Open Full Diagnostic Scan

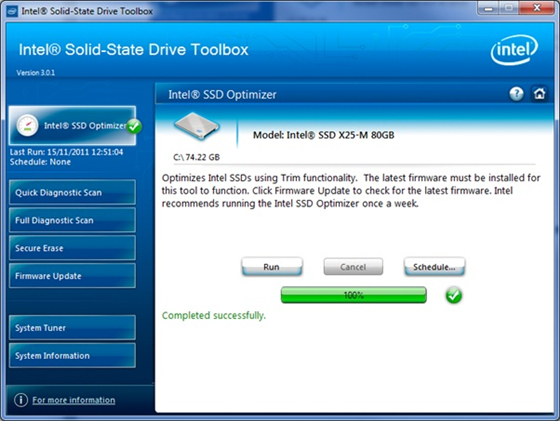72,220
